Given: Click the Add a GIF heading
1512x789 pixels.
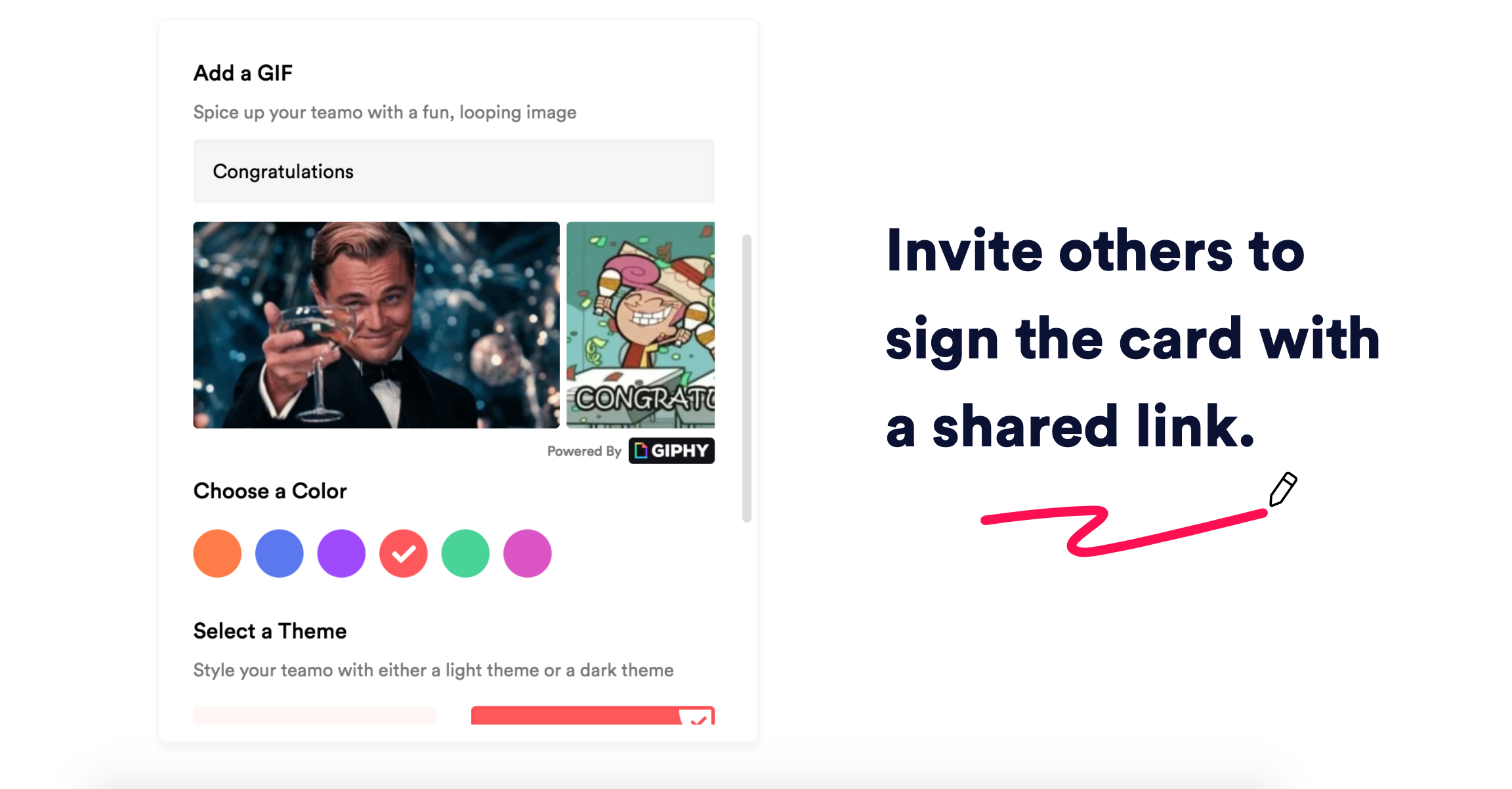Looking at the screenshot, I should click(x=243, y=73).
